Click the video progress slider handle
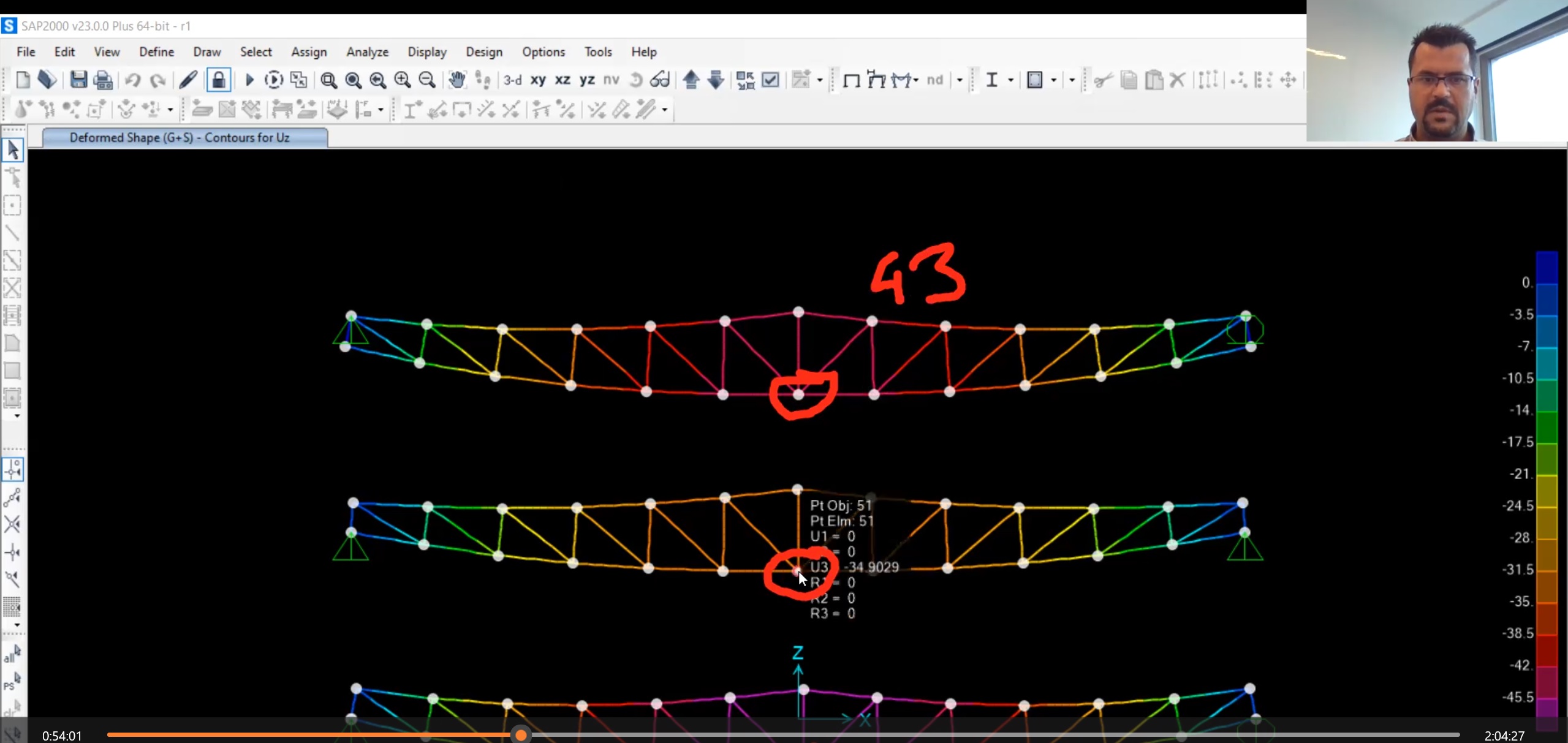 tap(521, 735)
